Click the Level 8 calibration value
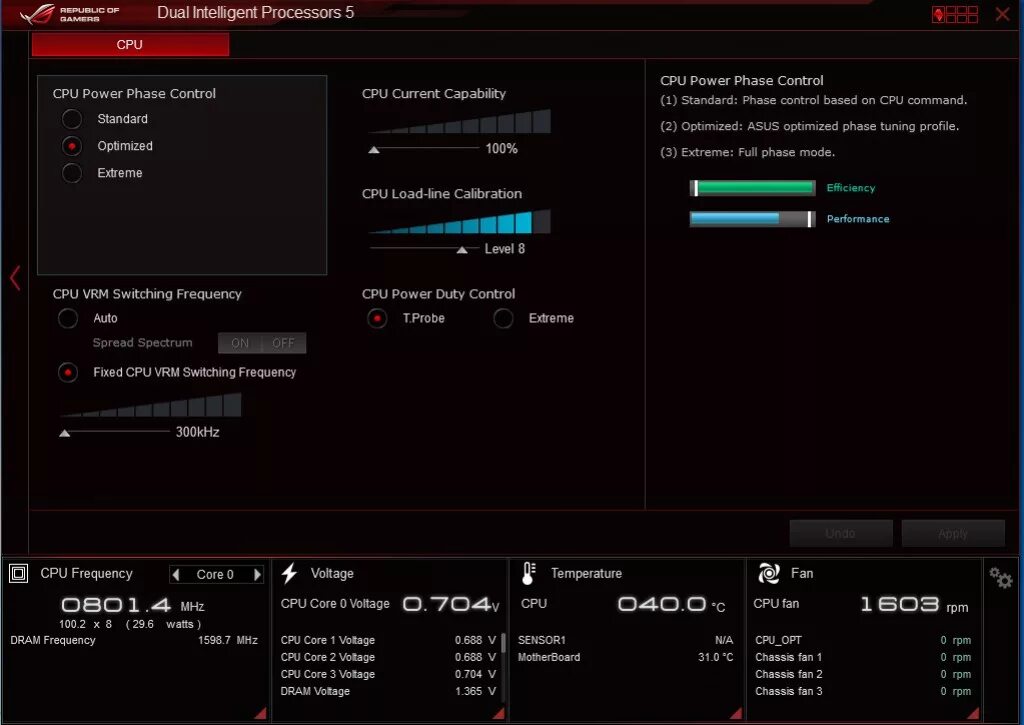Image resolution: width=1024 pixels, height=725 pixels. pos(505,249)
